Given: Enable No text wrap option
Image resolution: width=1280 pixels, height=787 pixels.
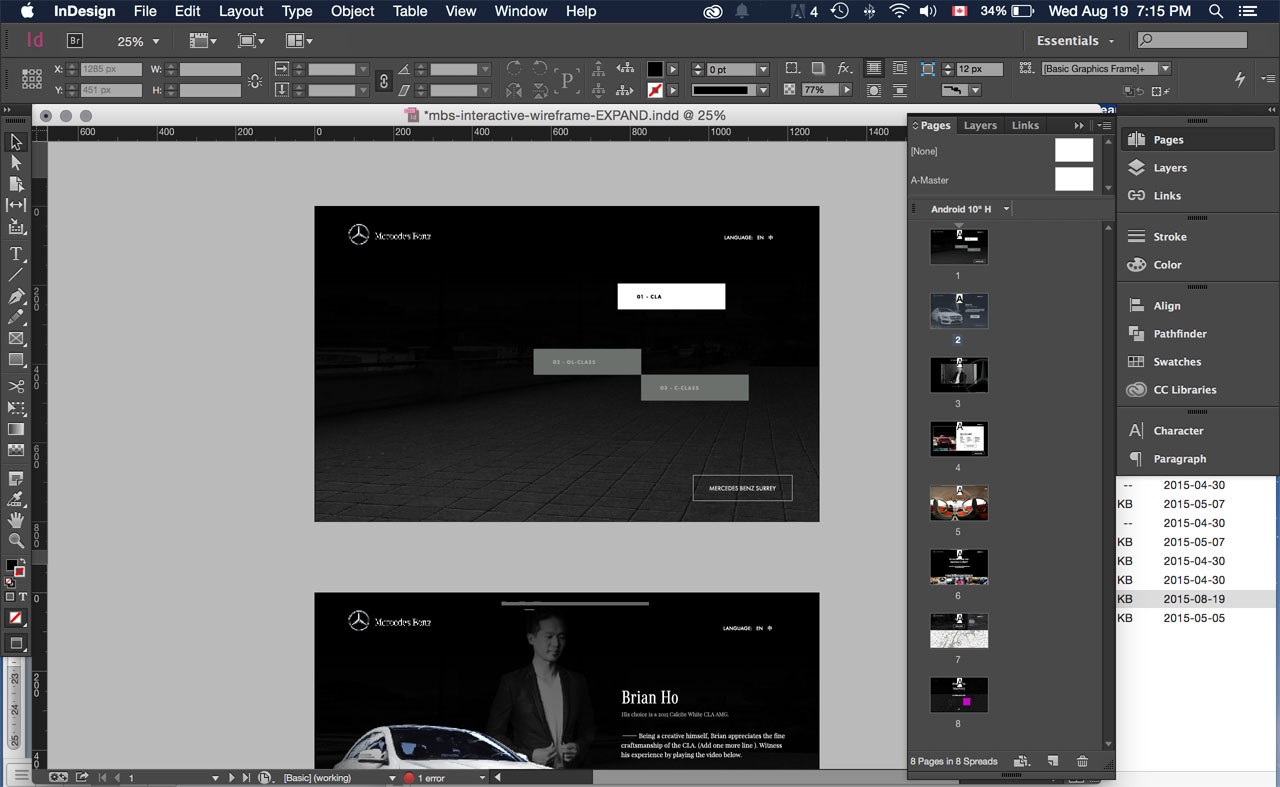Looking at the screenshot, I should point(874,69).
